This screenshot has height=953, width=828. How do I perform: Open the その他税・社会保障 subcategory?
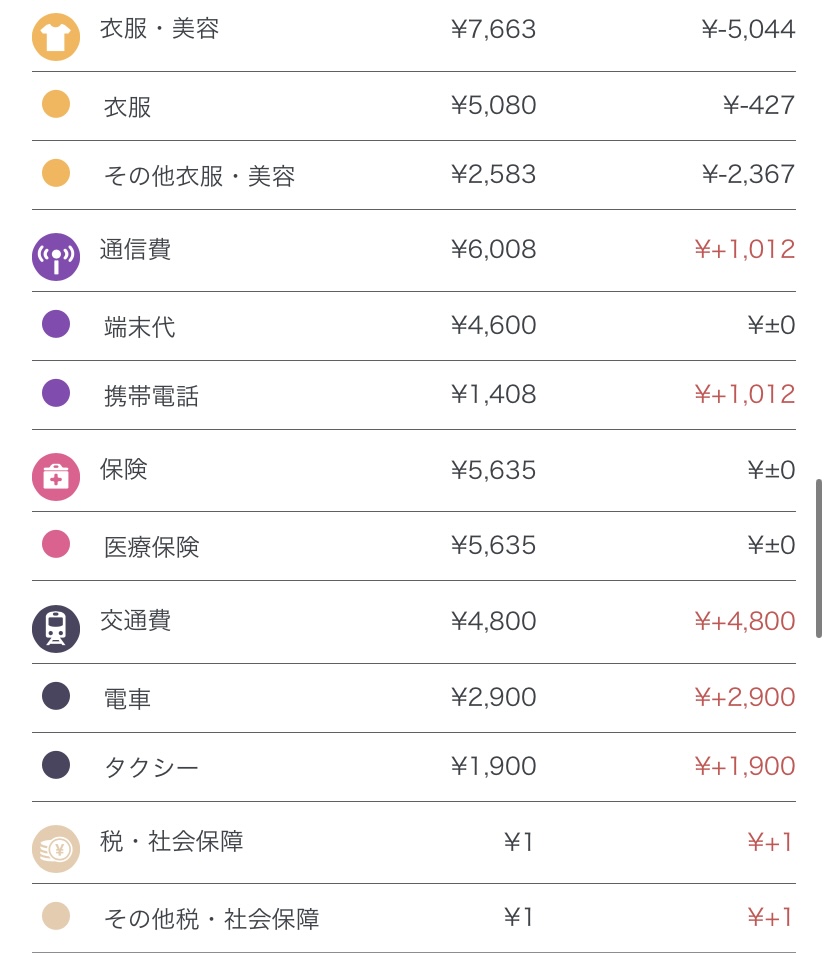[x=212, y=918]
